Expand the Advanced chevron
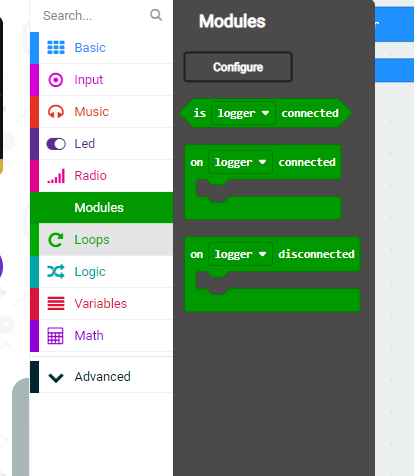The width and height of the screenshot is (414, 476). [x=56, y=377]
